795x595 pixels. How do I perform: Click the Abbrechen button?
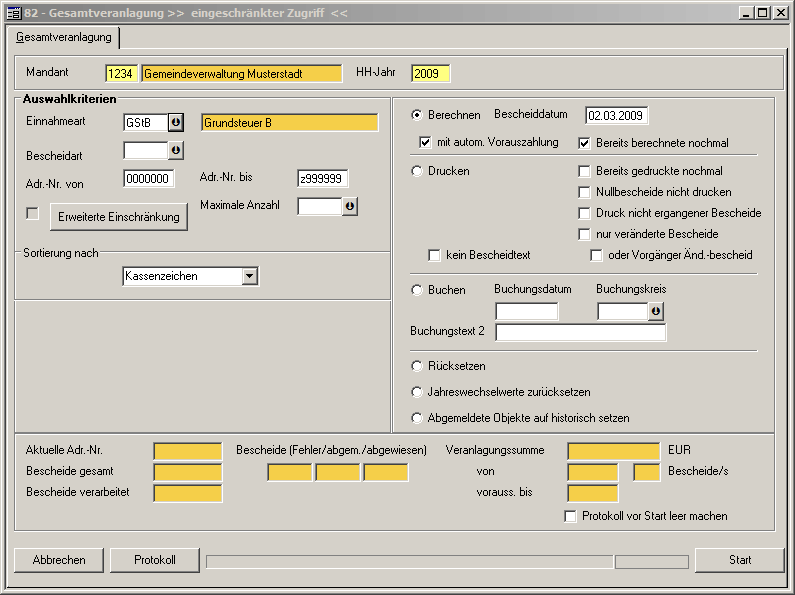(x=59, y=560)
